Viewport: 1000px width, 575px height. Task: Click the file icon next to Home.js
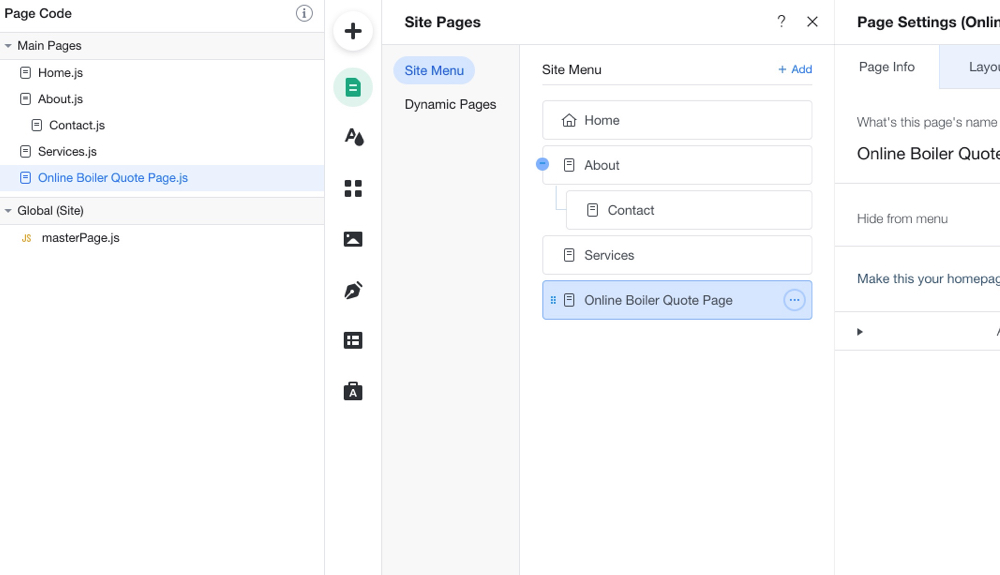pyautogui.click(x=26, y=73)
